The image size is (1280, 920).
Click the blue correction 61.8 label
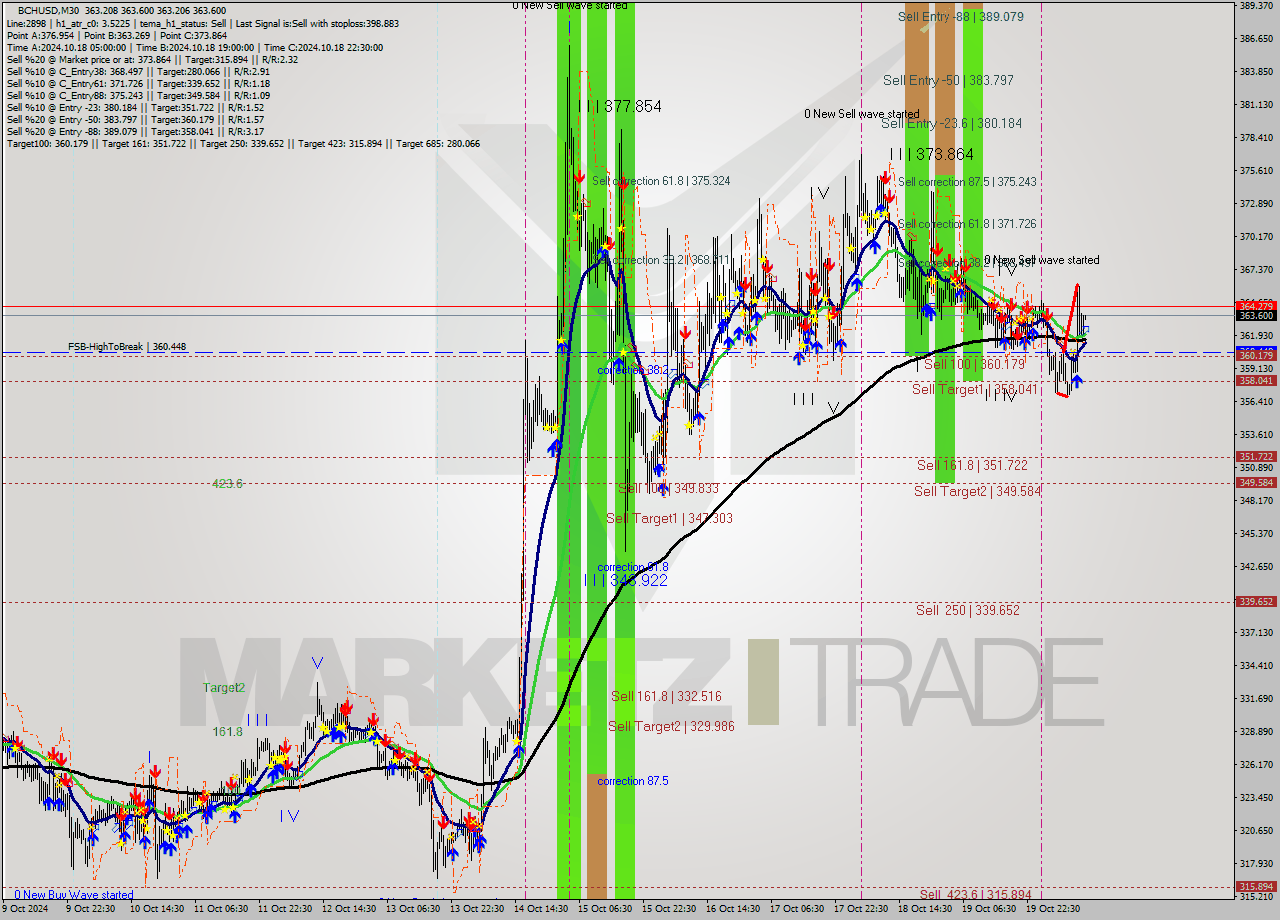click(633, 567)
